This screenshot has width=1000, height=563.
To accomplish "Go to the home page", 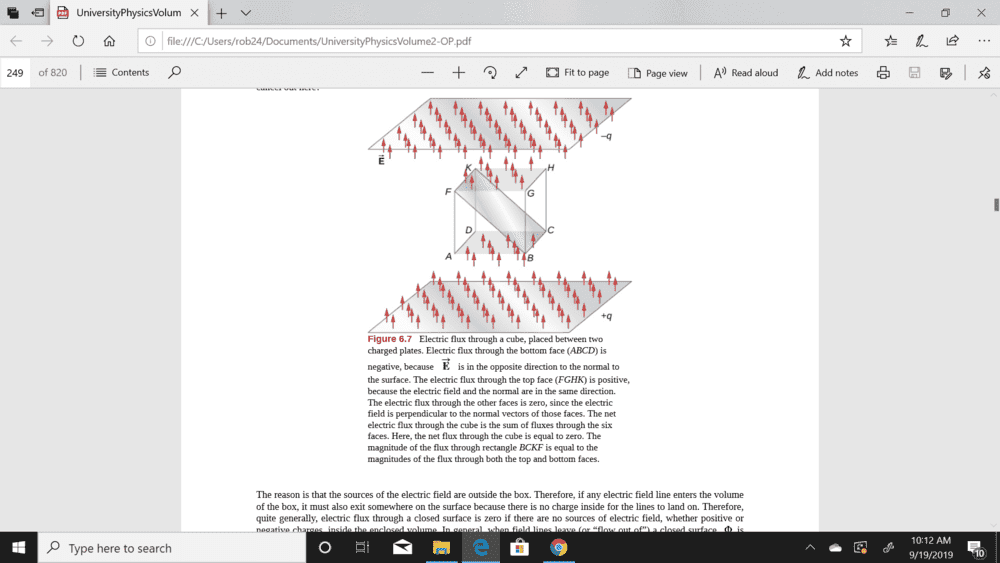I will [109, 41].
